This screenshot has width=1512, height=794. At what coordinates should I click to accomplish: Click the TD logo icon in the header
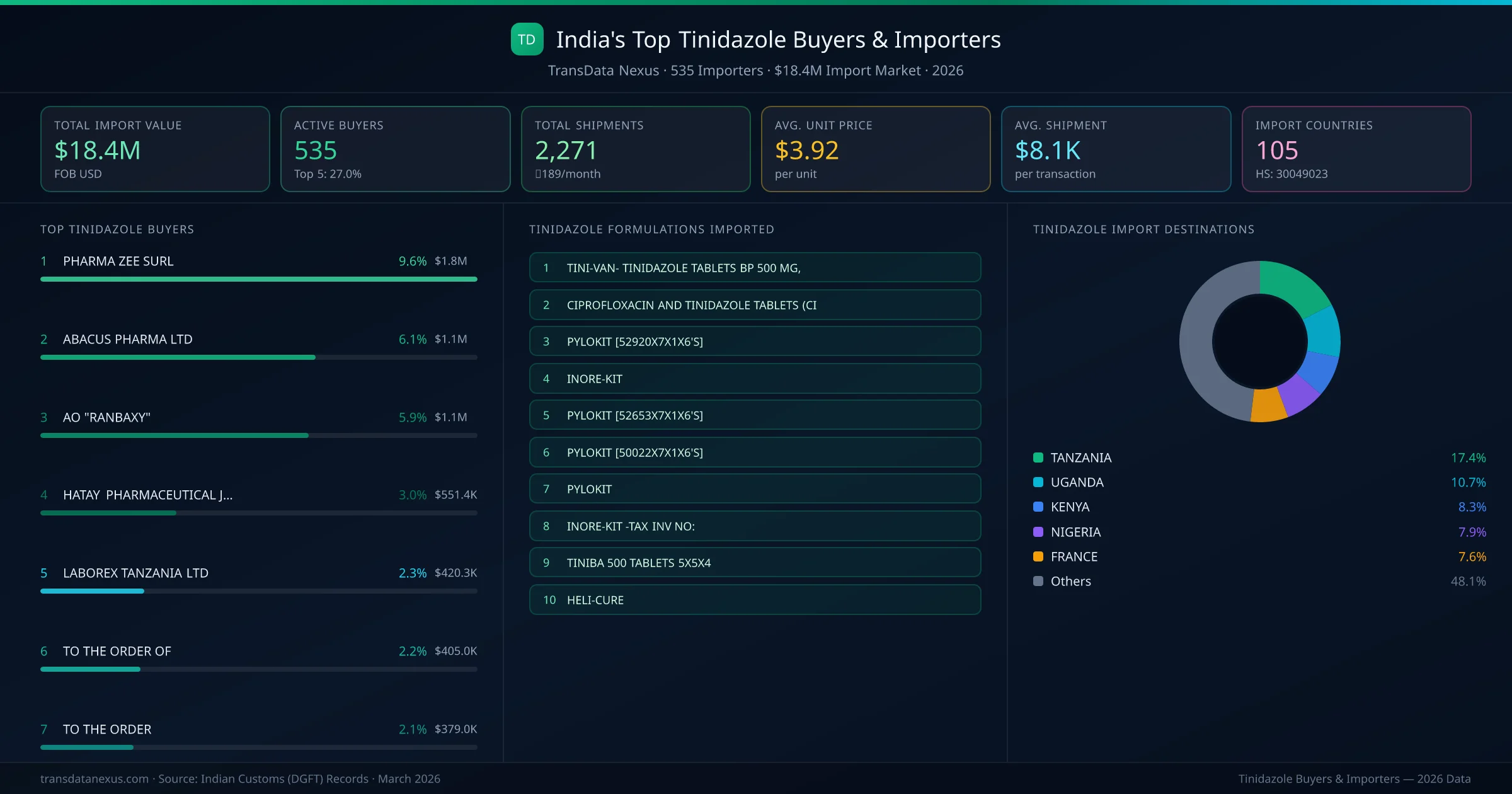pos(527,39)
